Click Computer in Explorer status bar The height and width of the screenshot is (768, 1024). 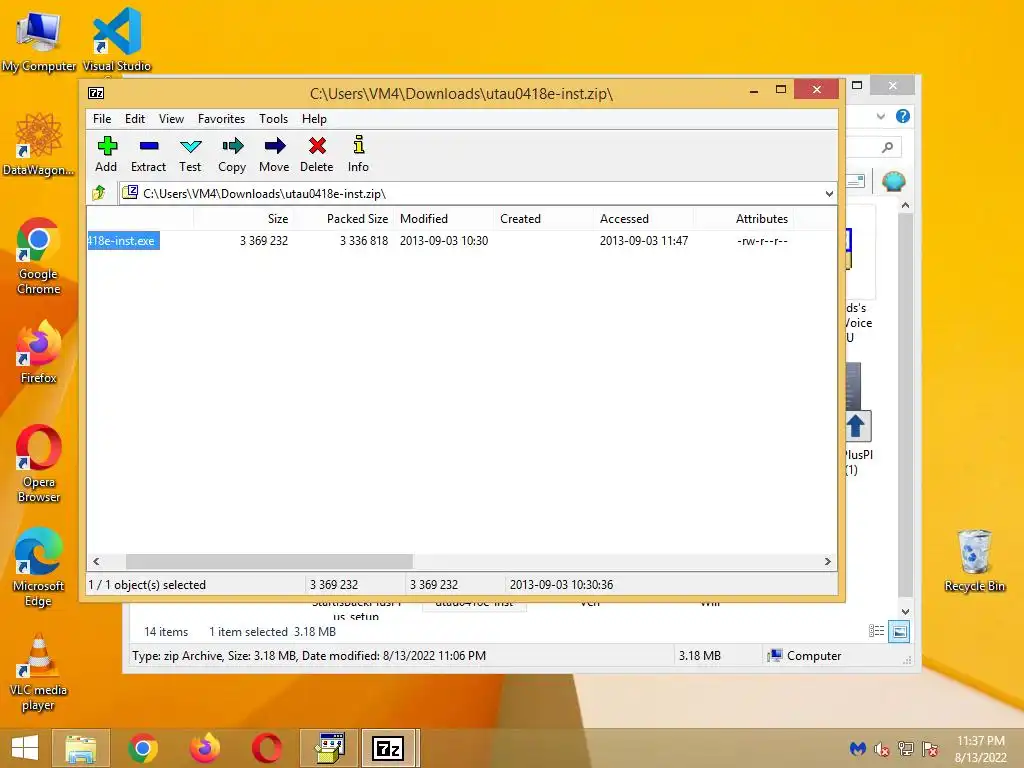[x=805, y=656]
